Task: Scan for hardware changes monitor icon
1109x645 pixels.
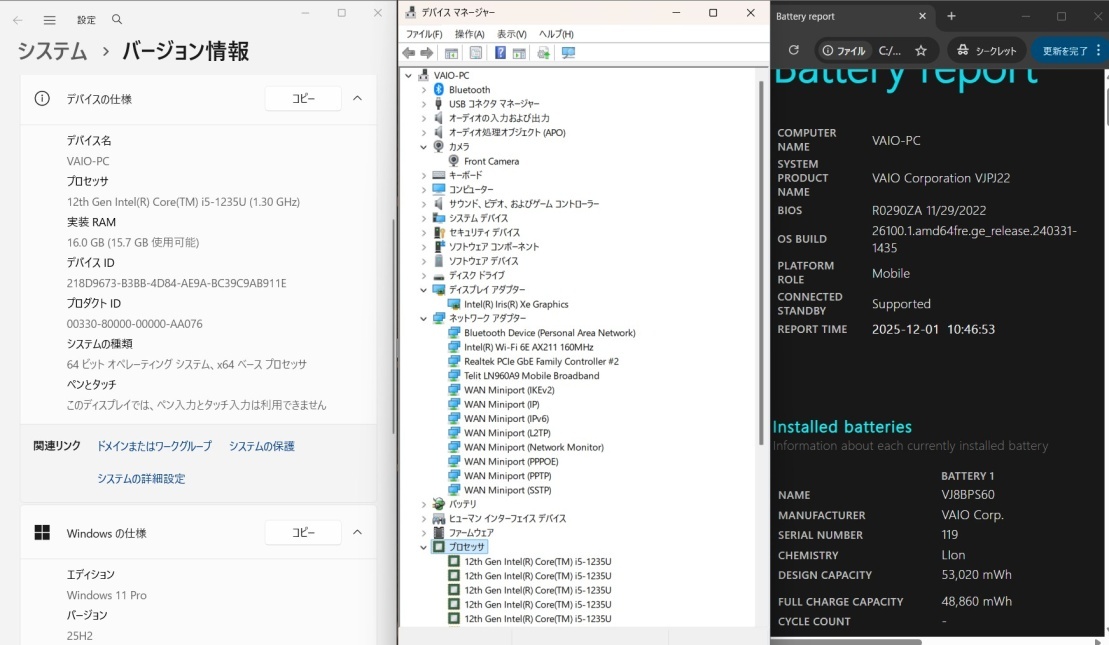Action: tap(568, 53)
